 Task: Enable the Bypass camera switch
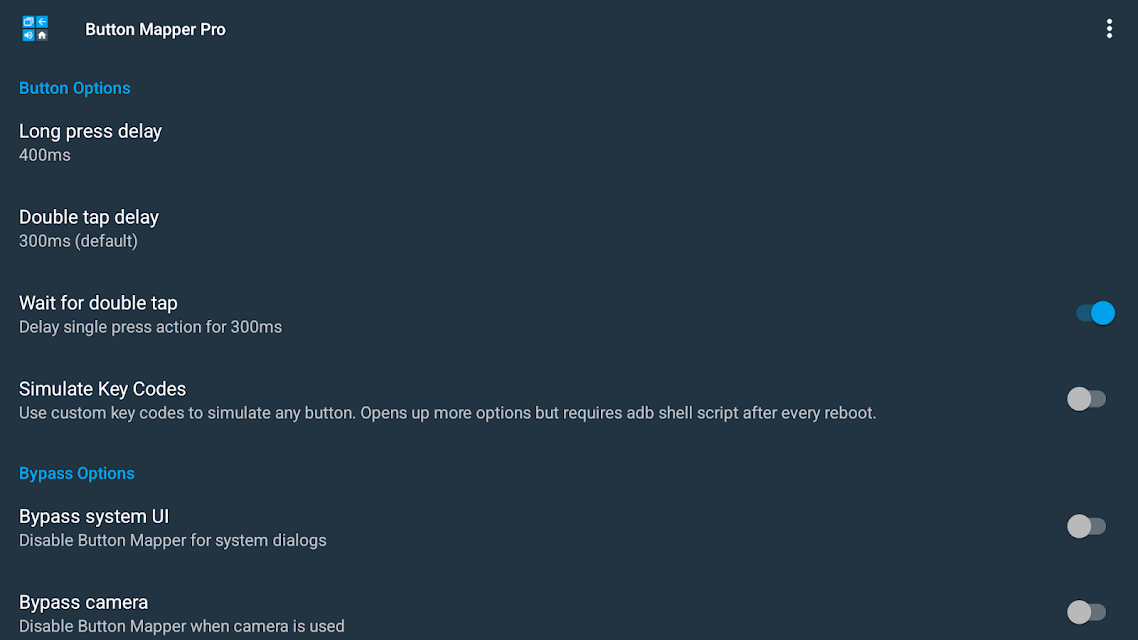[x=1086, y=612]
